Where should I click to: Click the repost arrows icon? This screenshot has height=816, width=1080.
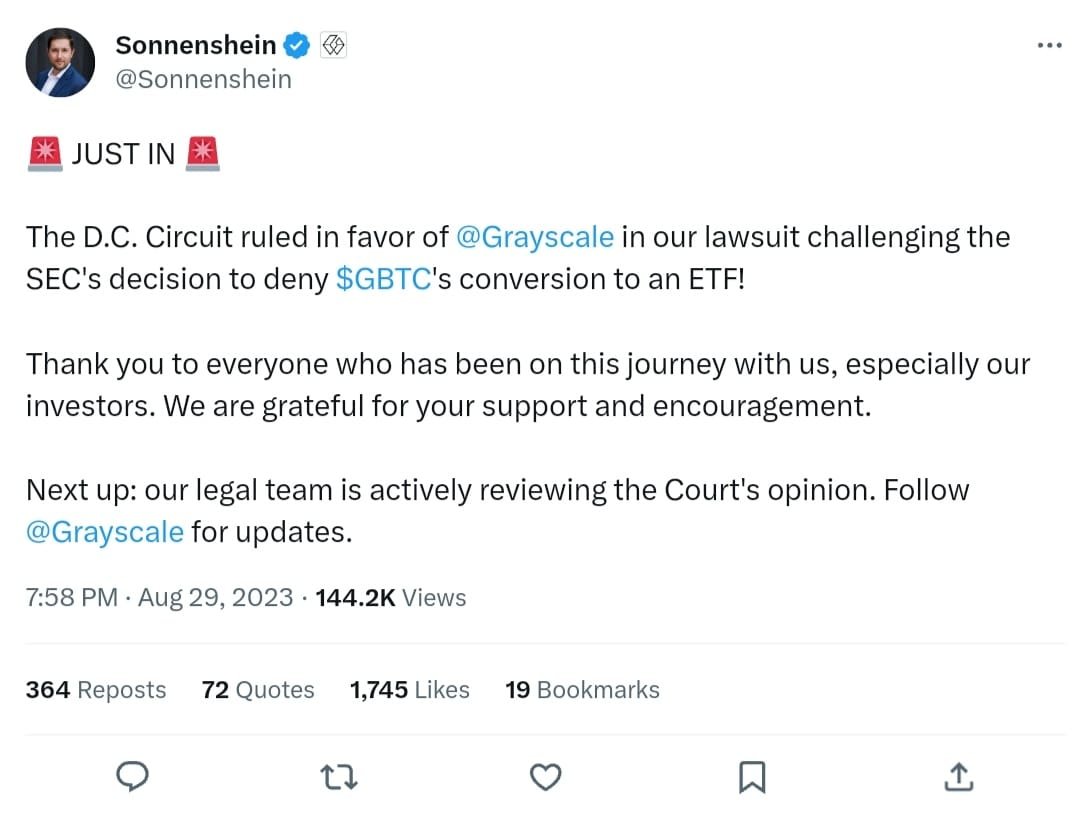[x=338, y=776]
